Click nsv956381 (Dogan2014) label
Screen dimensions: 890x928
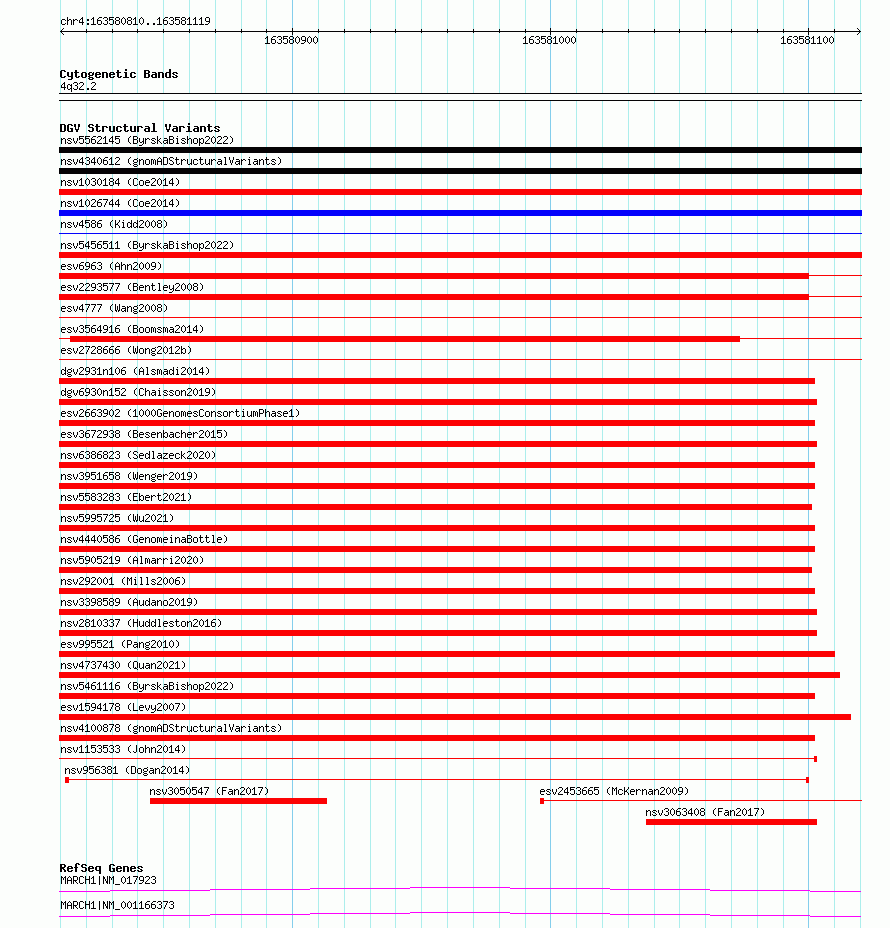pyautogui.click(x=127, y=771)
